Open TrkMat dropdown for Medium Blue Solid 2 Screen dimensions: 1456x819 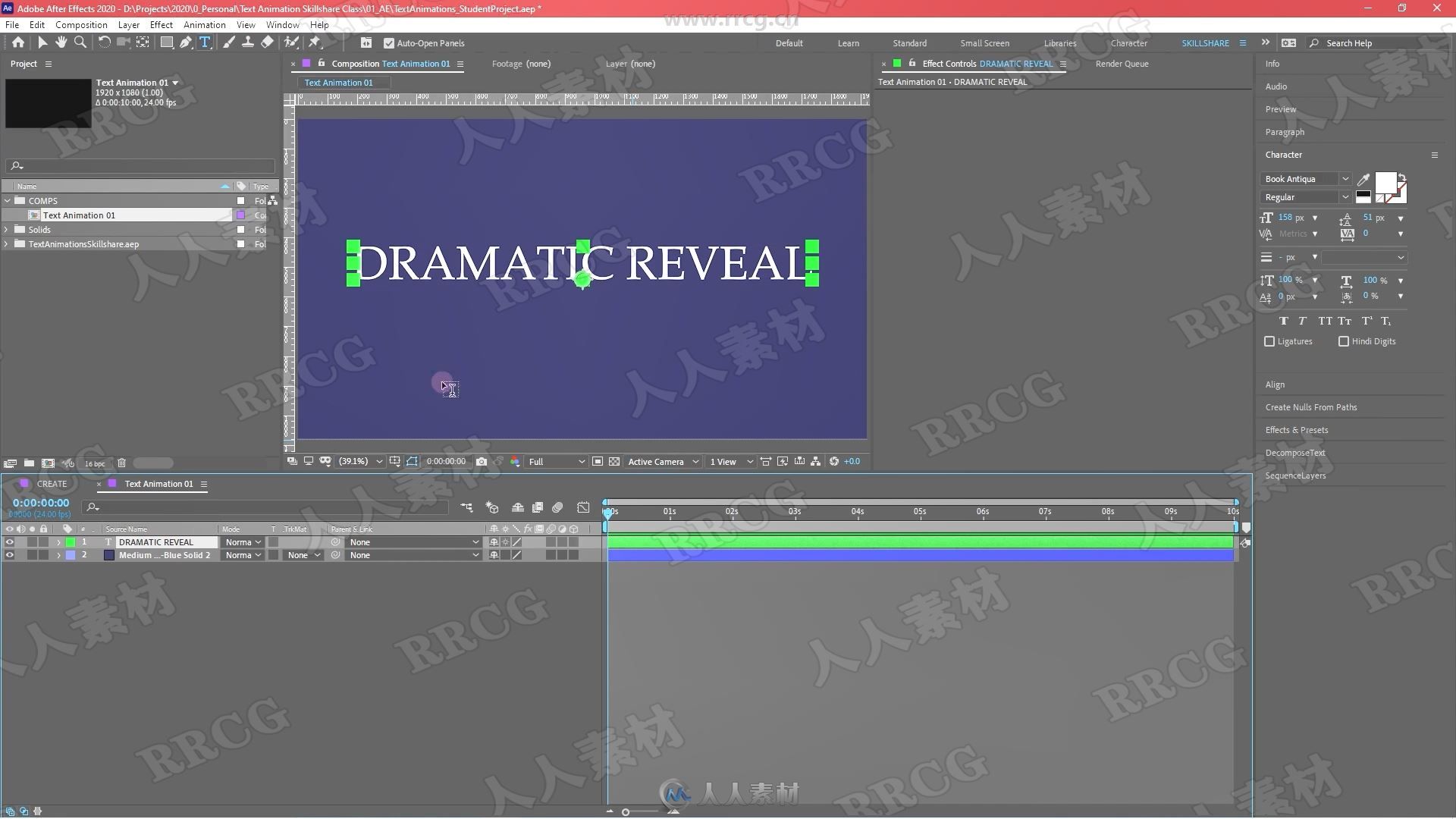[x=303, y=555]
